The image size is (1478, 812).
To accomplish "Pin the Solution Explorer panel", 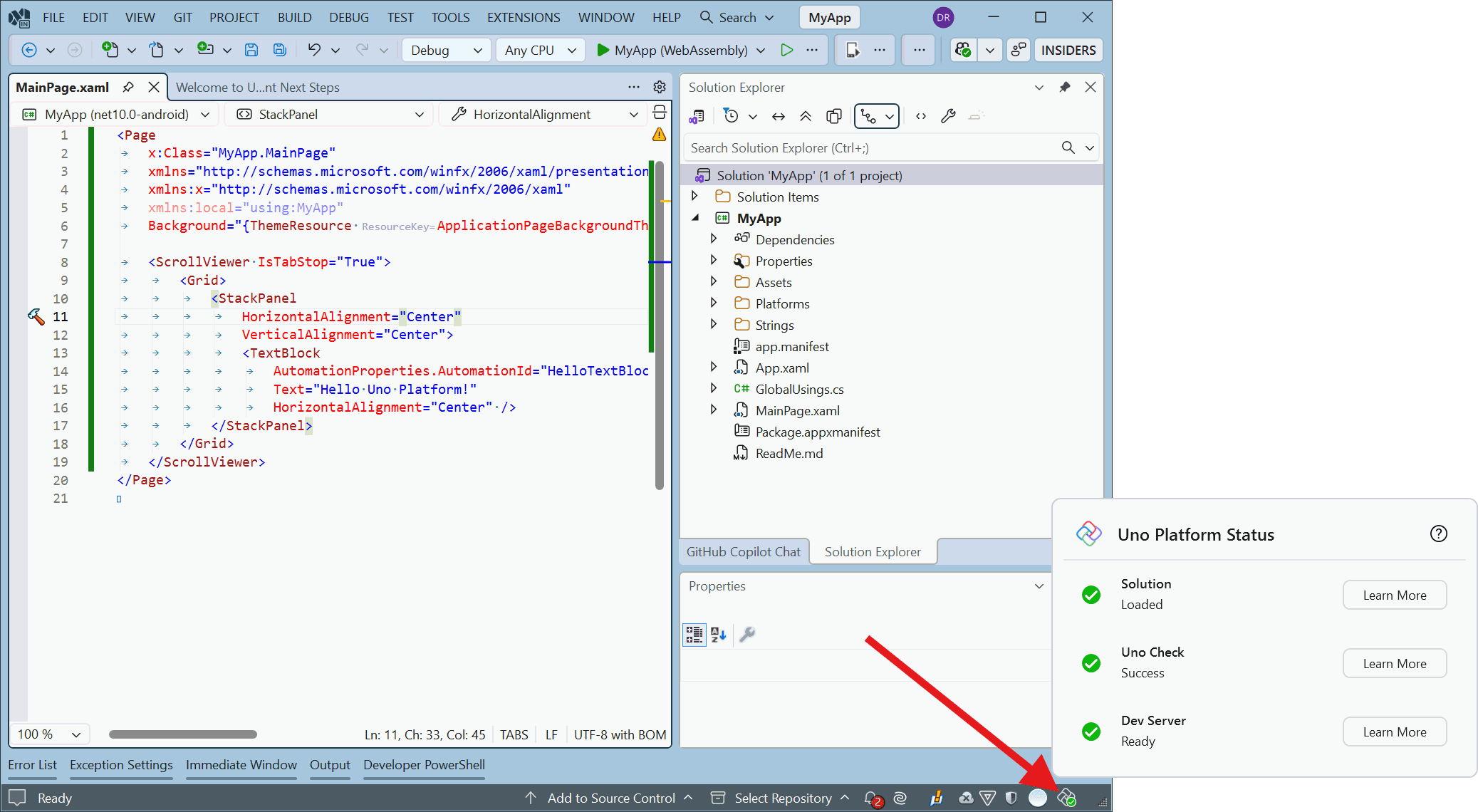I will [1065, 87].
